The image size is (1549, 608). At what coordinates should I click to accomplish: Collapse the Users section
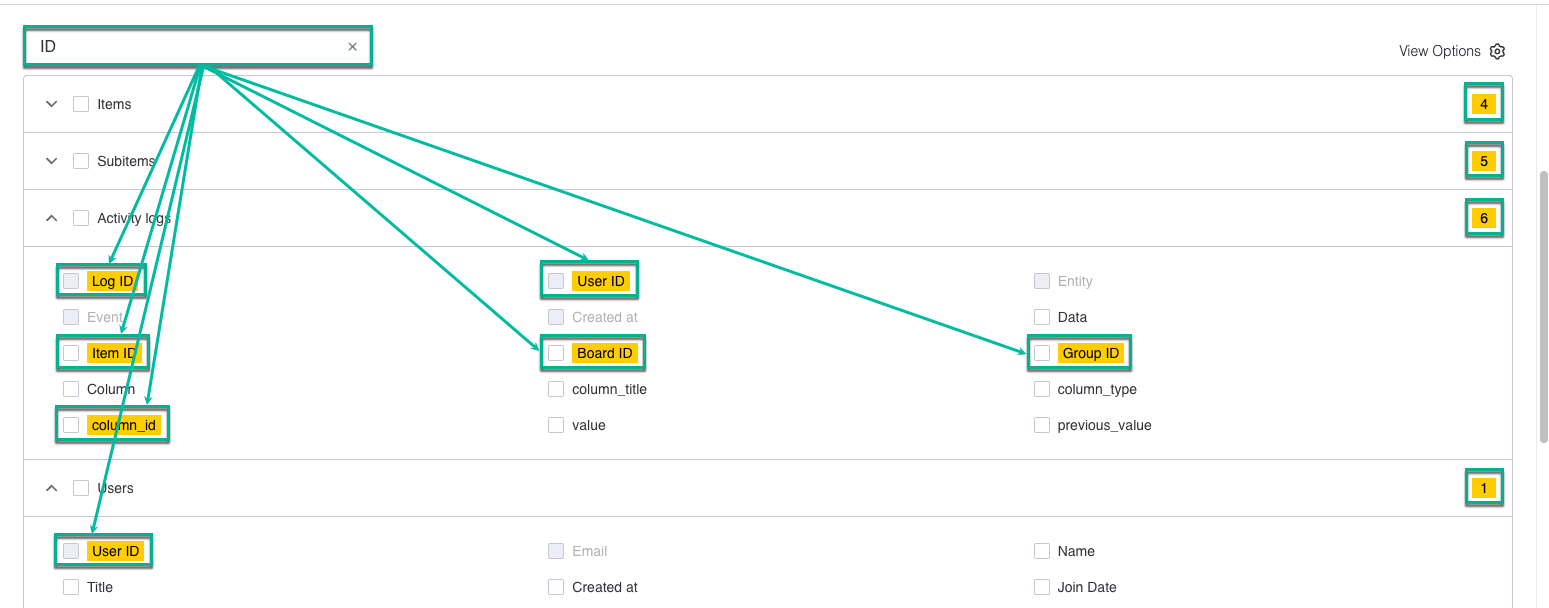pos(51,487)
